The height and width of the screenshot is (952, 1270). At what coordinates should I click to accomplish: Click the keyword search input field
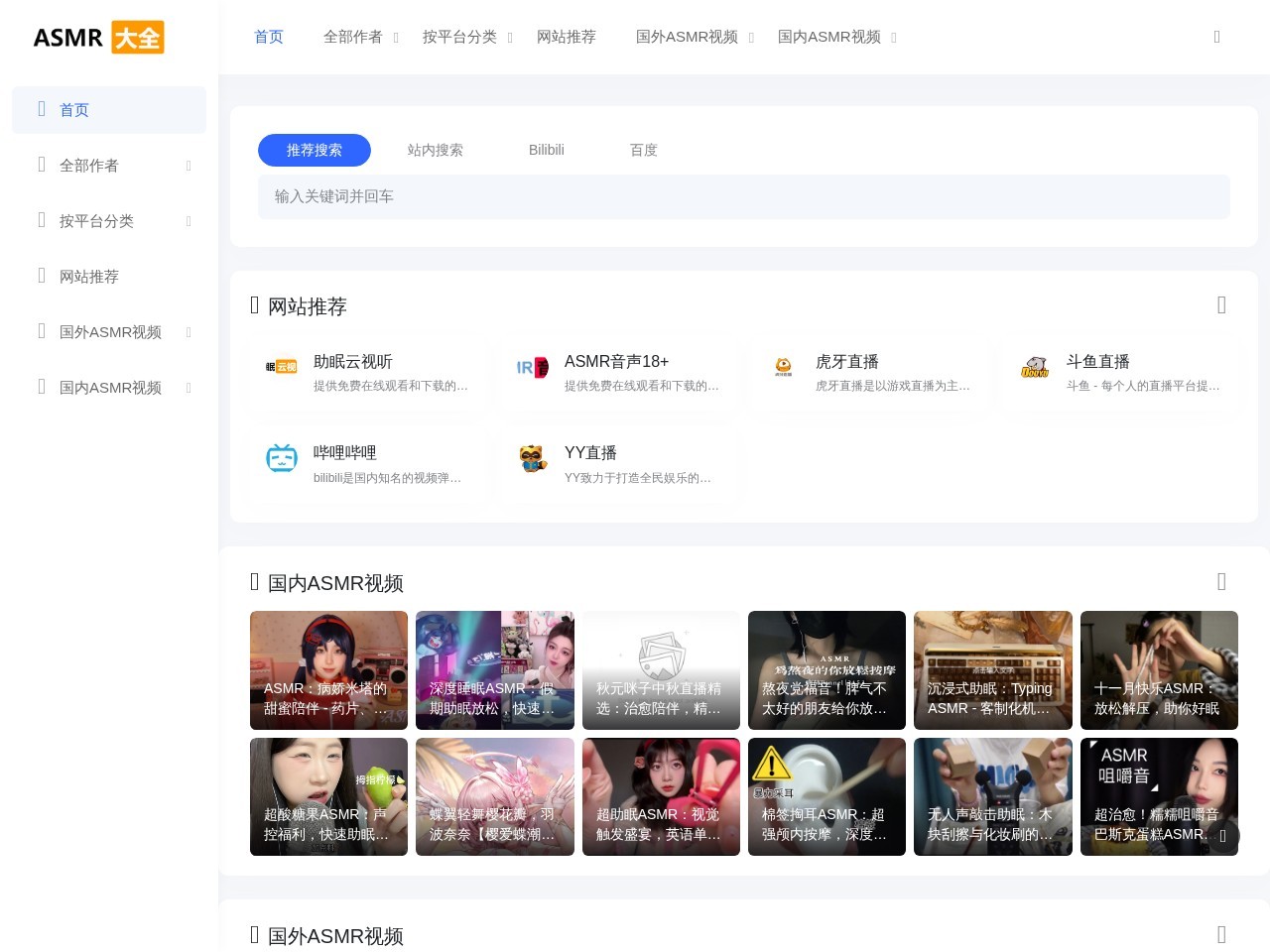(x=744, y=196)
